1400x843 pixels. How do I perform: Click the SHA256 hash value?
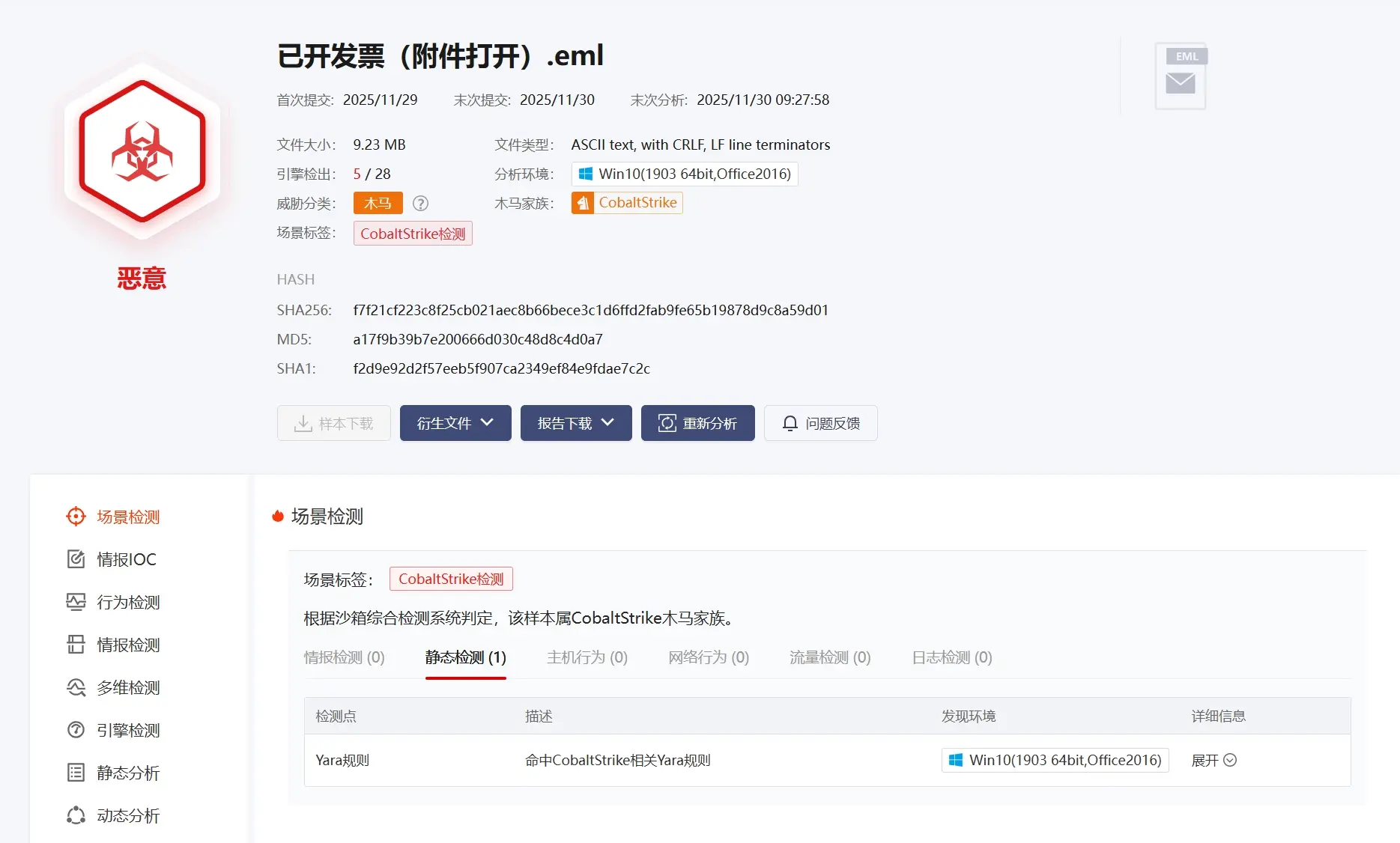pyautogui.click(x=590, y=310)
